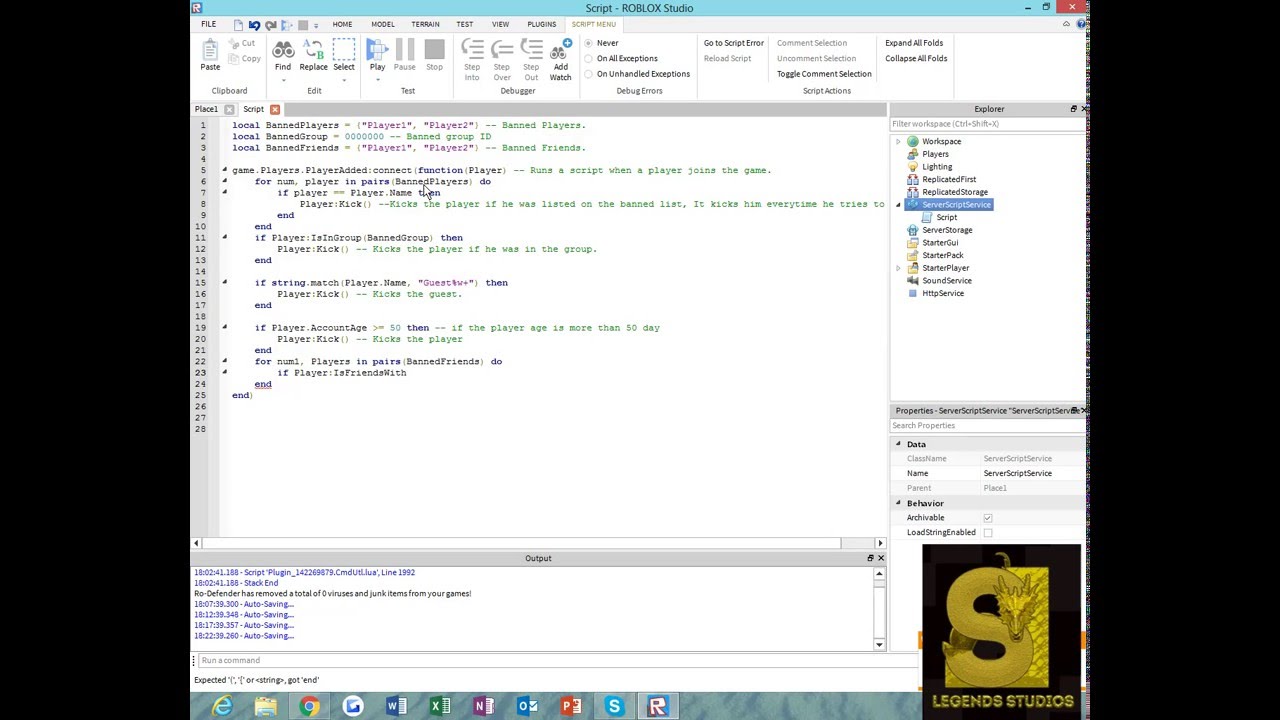This screenshot has height=720, width=1280.
Task: Collapse the Behavior properties section
Action: [898, 503]
